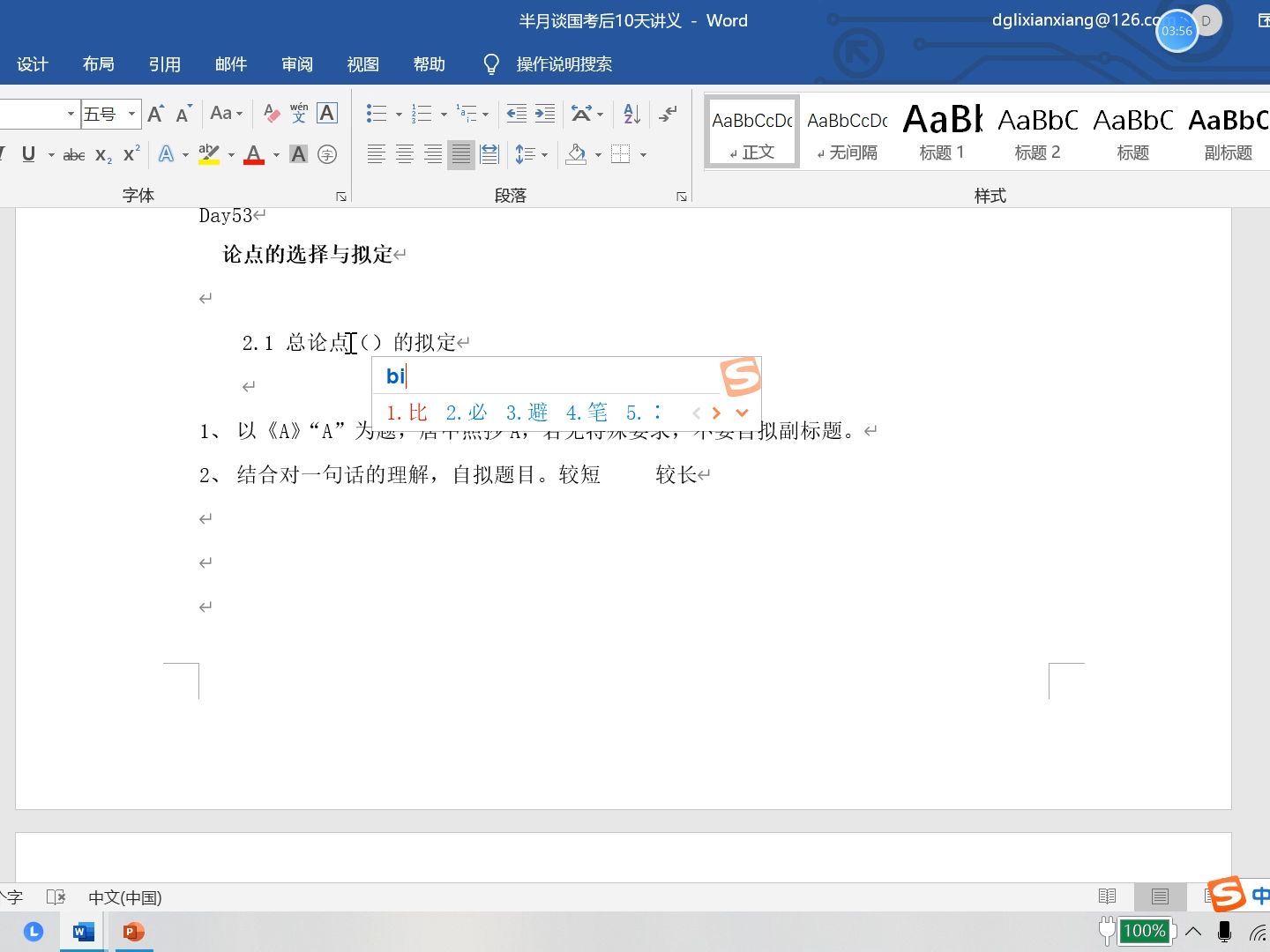Expand highlight color dropdown arrow

point(231,155)
